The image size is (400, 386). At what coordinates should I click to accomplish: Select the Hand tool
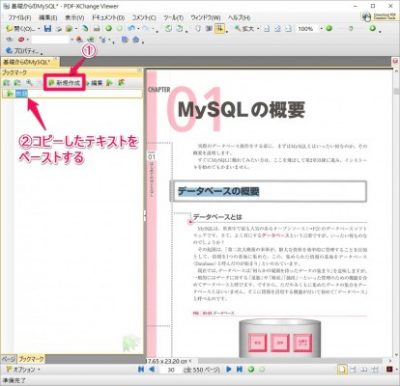(x=198, y=29)
